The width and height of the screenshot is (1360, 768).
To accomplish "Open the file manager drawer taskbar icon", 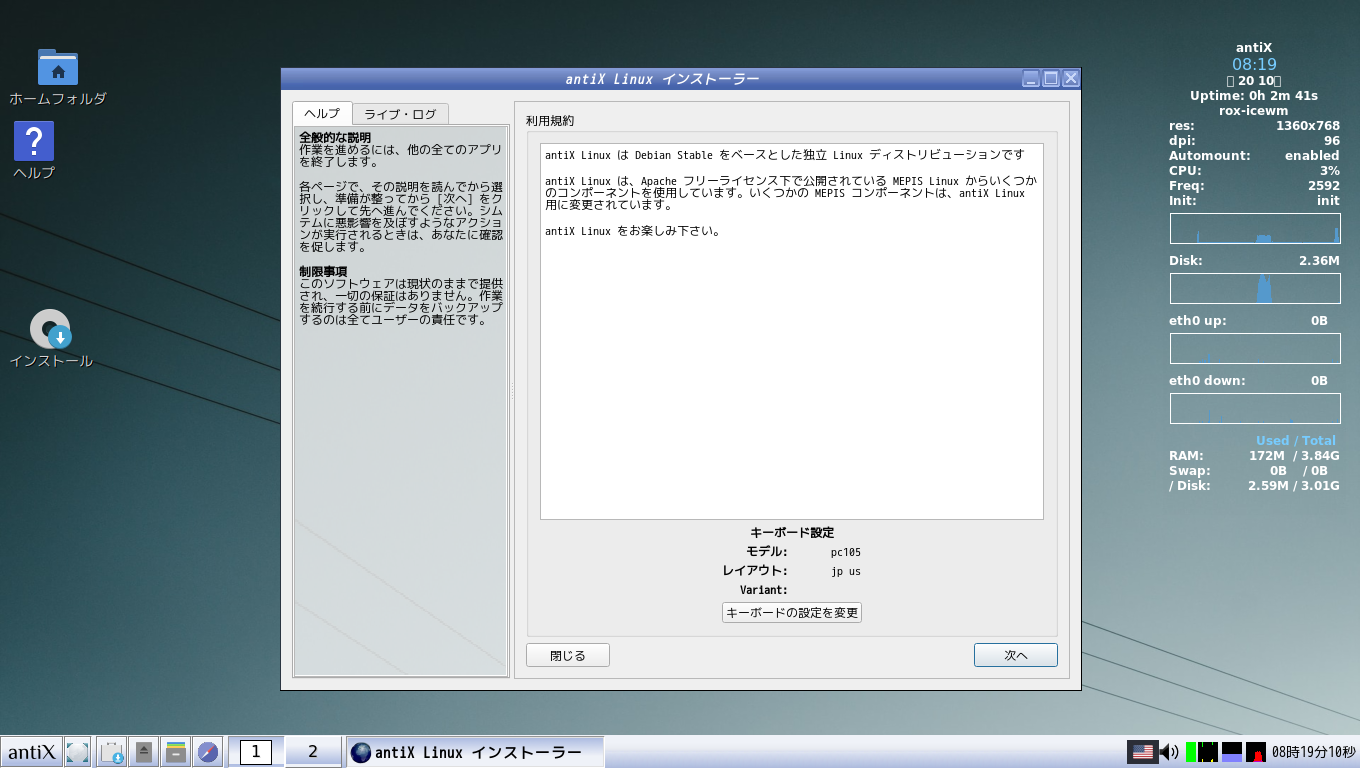I will 176,752.
